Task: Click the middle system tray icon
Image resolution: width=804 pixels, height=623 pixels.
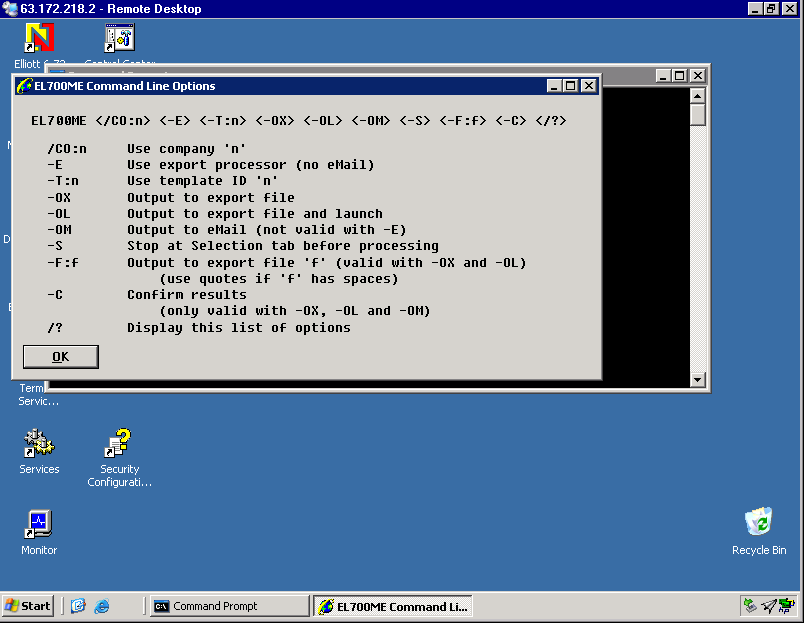Action: pos(769,606)
